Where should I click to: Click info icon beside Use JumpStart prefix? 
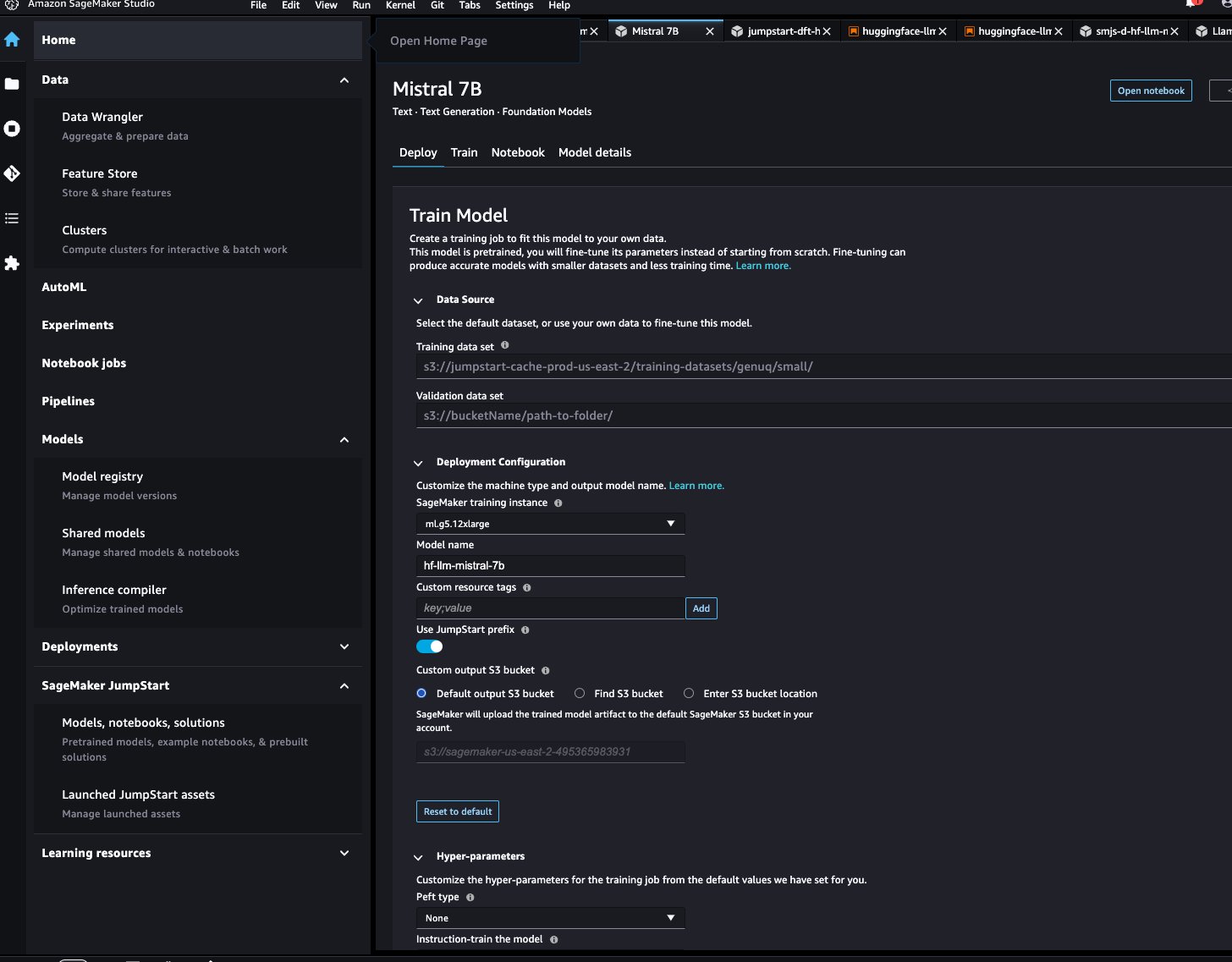525,629
